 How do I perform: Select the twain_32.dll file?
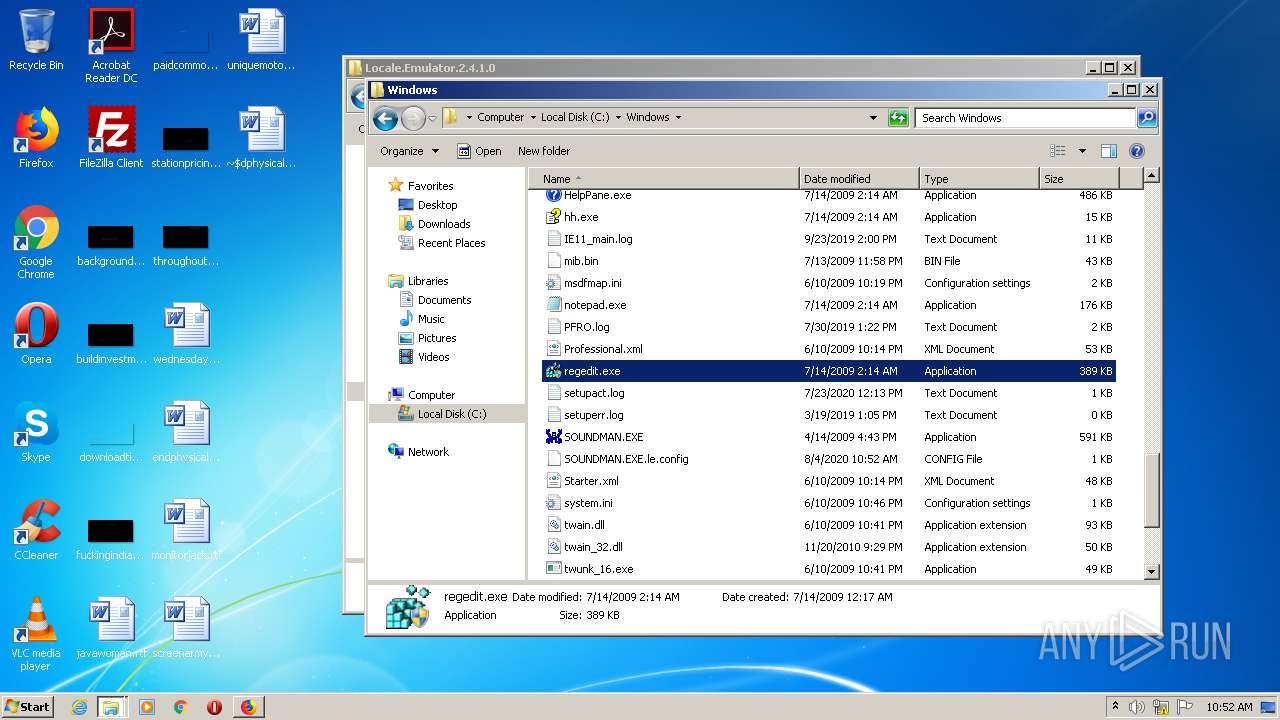point(593,547)
